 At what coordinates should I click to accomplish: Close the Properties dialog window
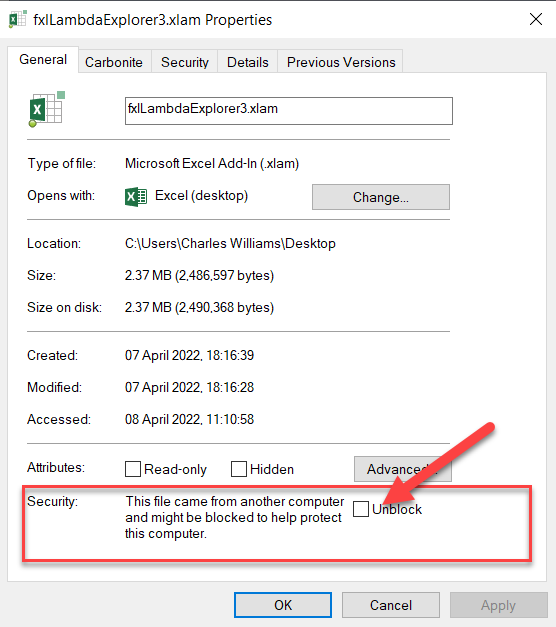tap(536, 19)
